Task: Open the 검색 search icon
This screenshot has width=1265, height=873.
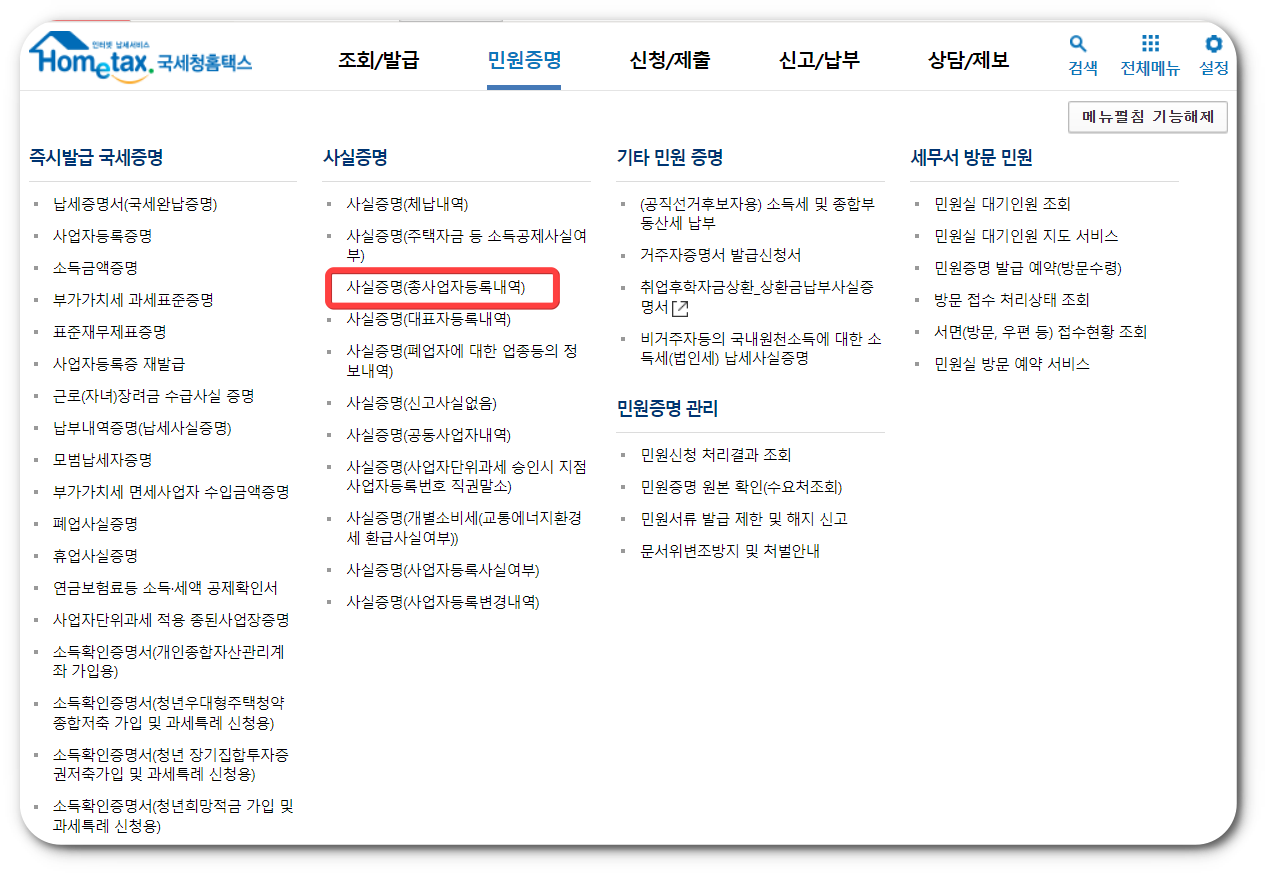Action: click(x=1078, y=55)
